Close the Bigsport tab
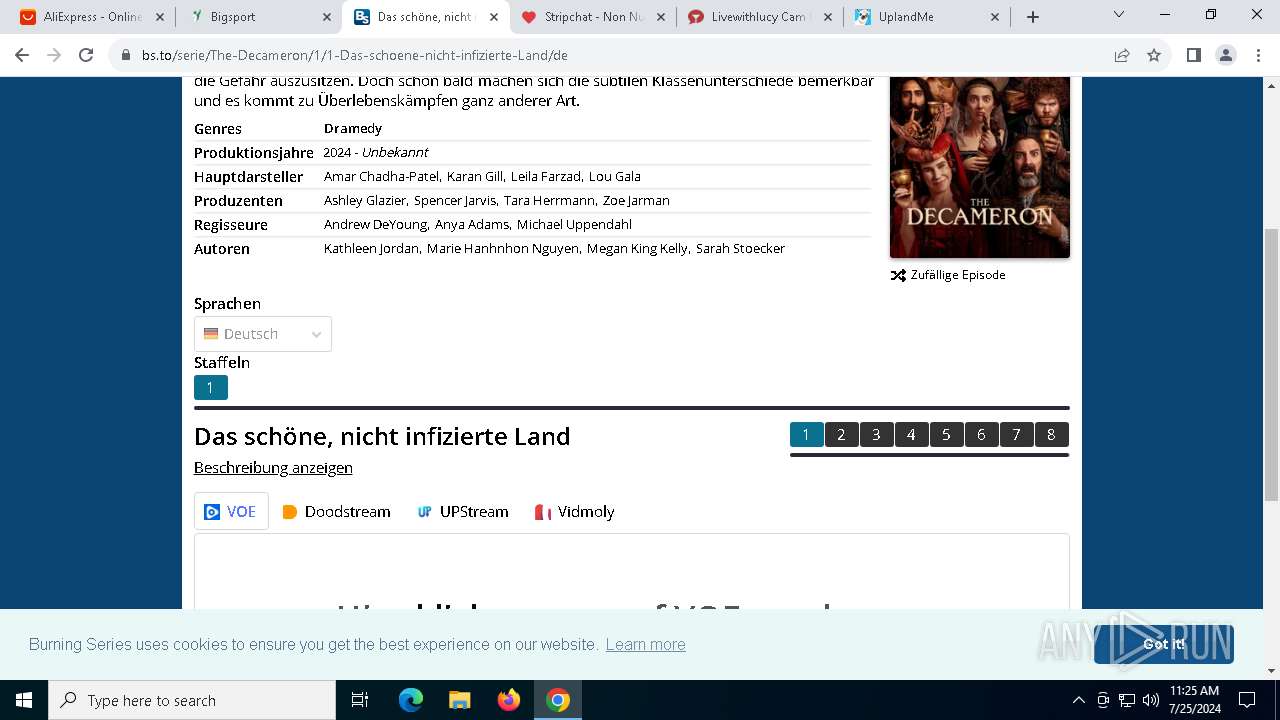 tap(327, 17)
